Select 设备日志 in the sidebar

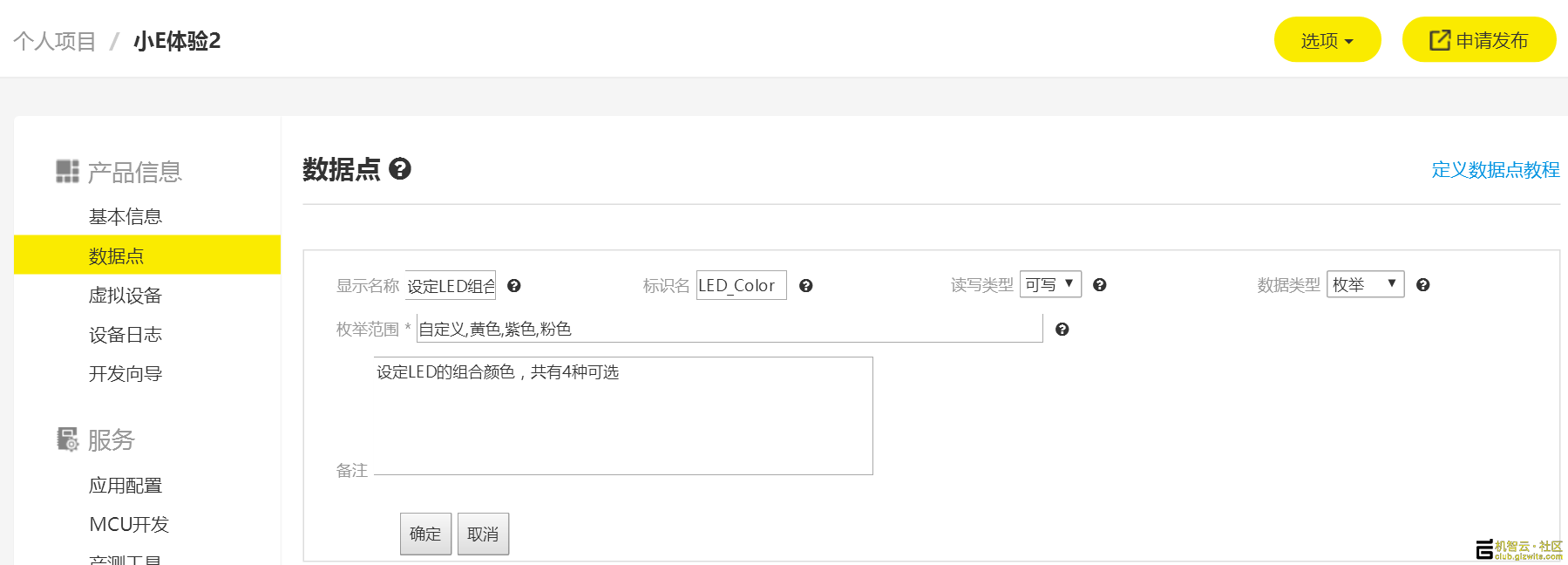[x=126, y=335]
